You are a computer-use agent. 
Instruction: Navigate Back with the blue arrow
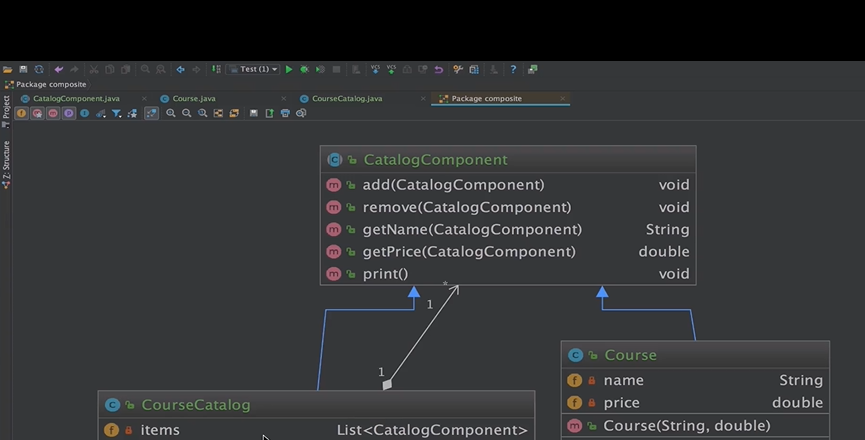(180, 69)
